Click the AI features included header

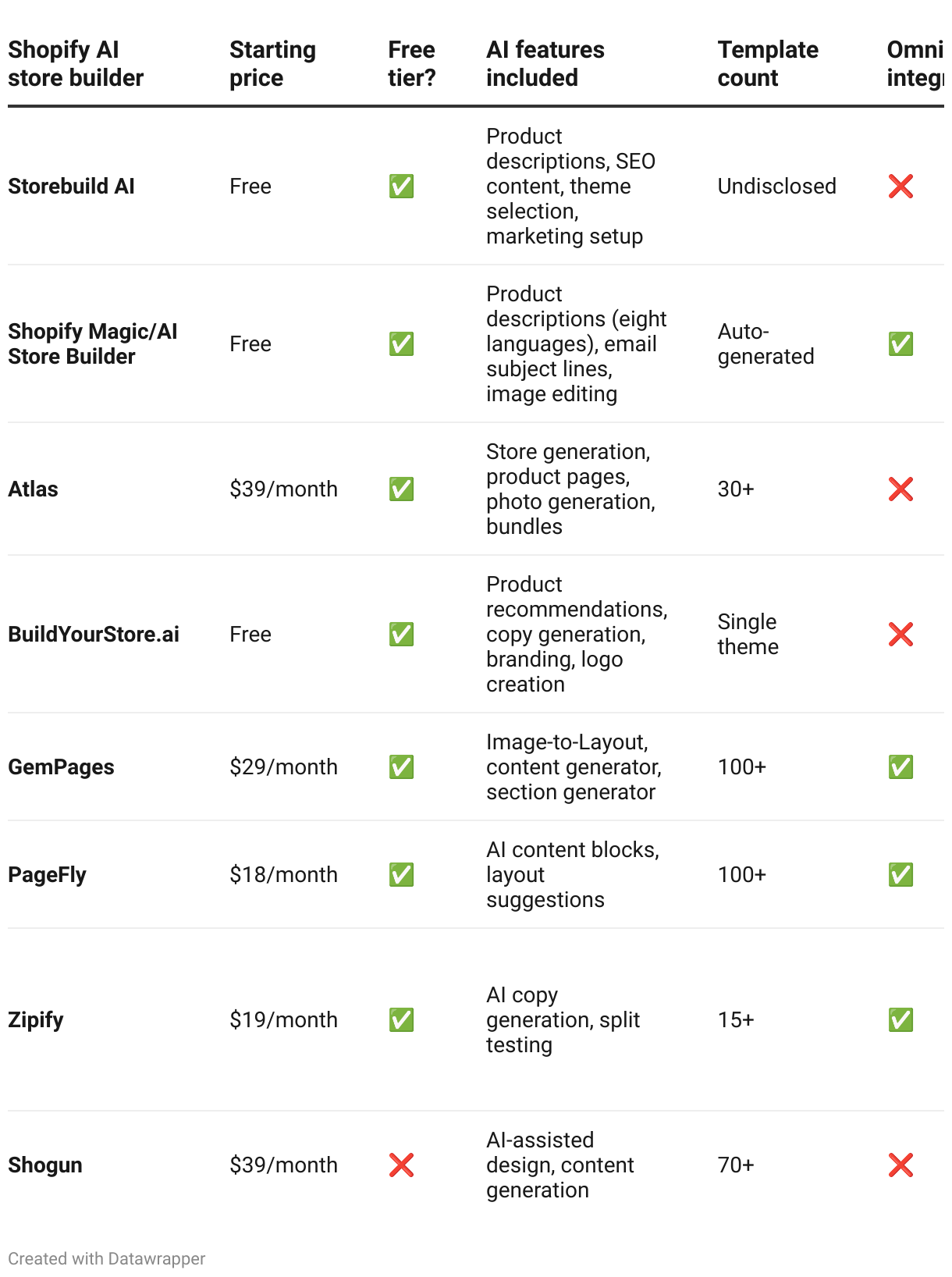click(x=545, y=64)
